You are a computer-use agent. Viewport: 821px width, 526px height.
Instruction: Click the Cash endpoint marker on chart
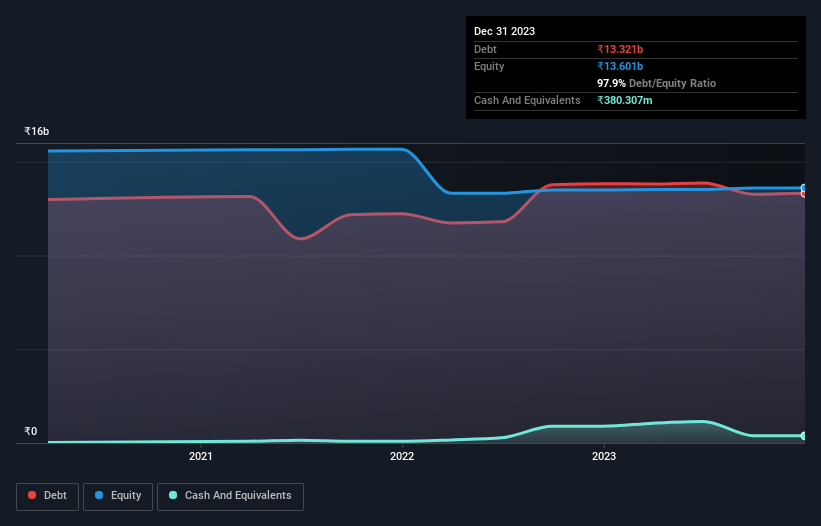(804, 435)
